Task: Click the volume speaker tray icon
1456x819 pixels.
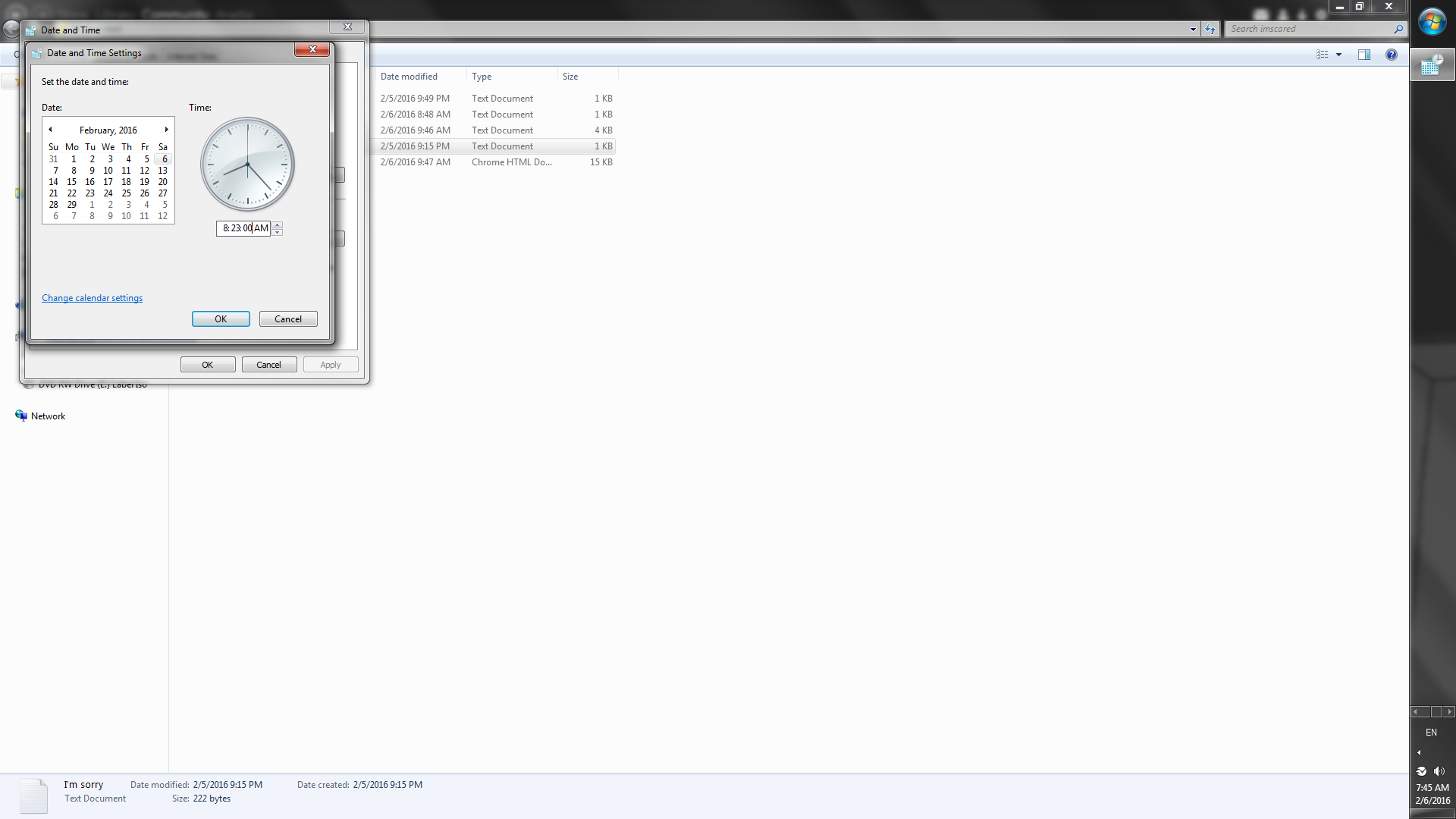Action: click(x=1439, y=771)
